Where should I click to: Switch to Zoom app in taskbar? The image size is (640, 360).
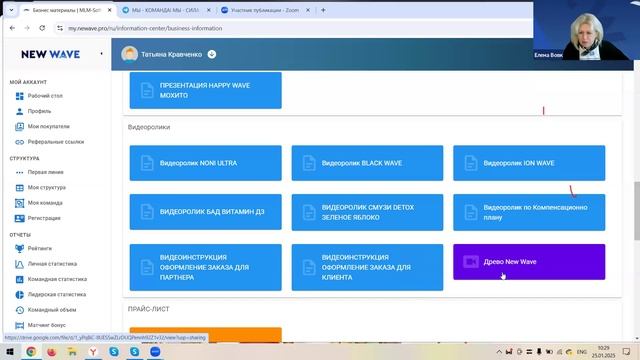click(x=155, y=351)
